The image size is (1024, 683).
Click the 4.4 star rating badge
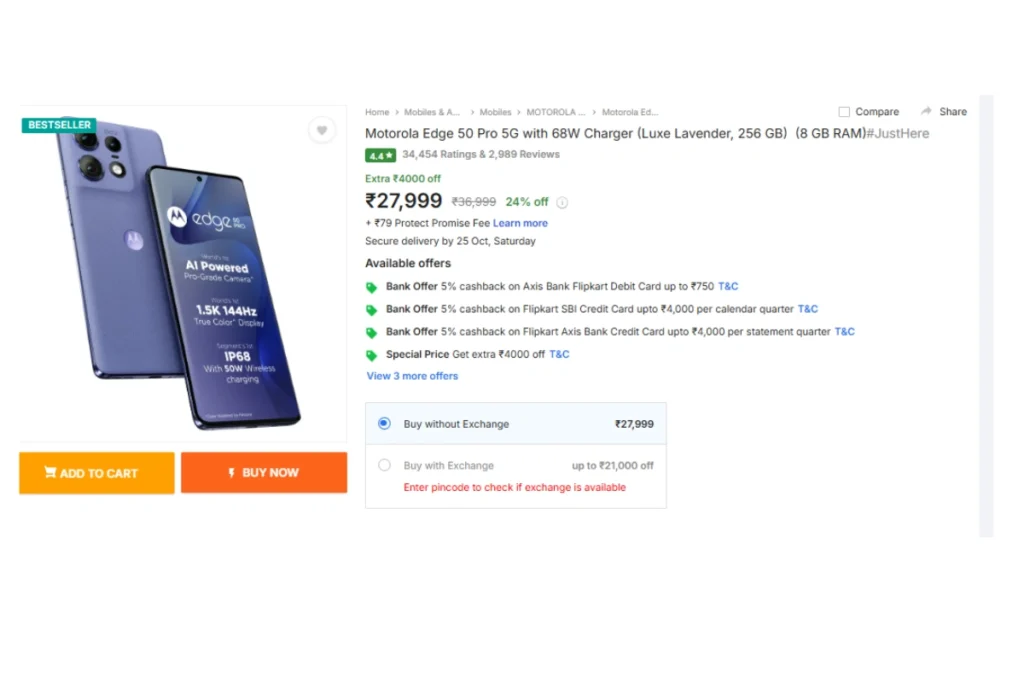coord(380,155)
